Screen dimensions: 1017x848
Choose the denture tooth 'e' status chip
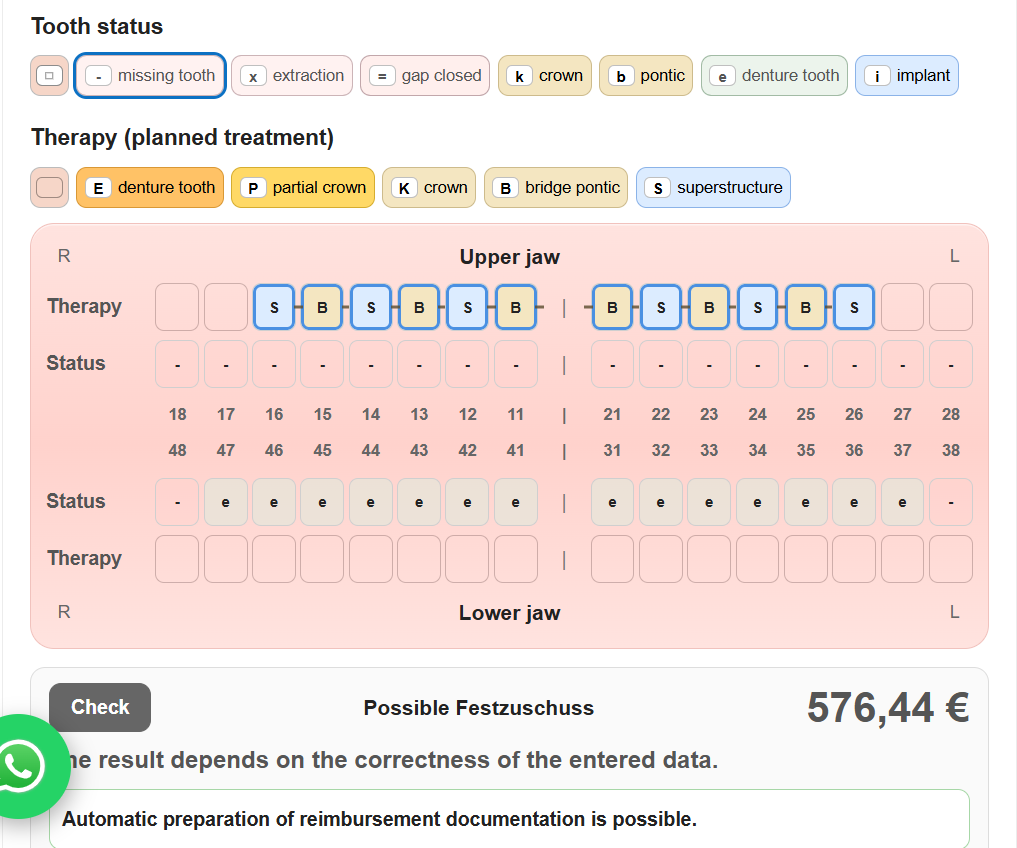774,76
